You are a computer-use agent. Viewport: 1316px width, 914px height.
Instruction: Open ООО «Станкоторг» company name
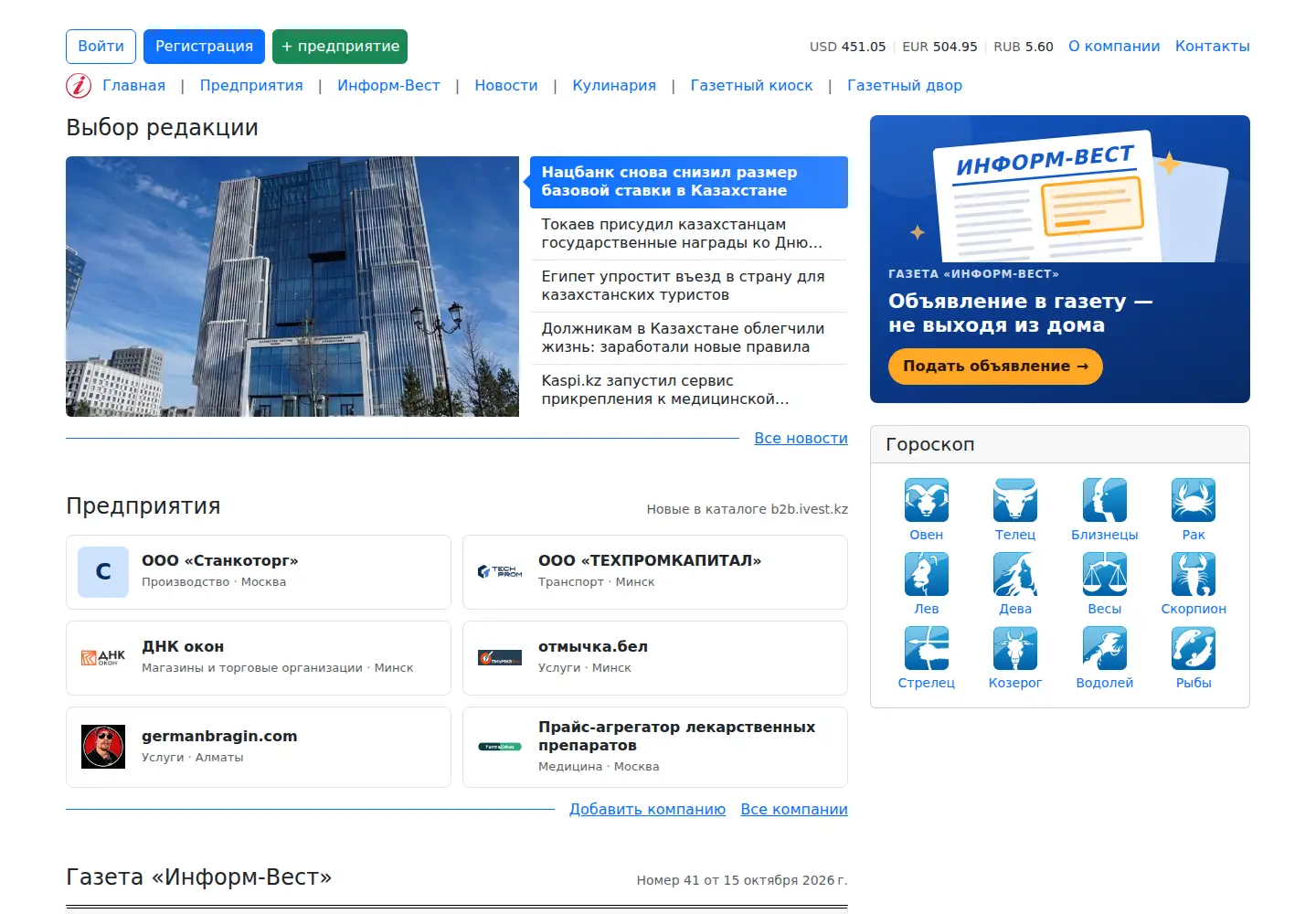(219, 560)
